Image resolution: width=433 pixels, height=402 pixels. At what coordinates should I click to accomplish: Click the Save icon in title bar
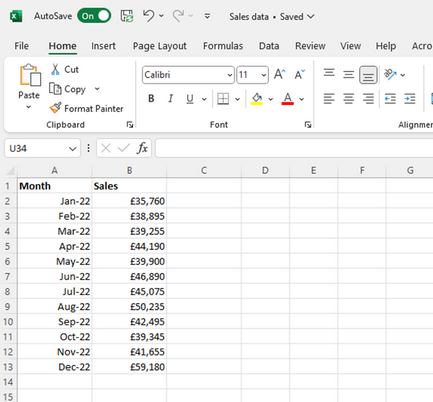pyautogui.click(x=127, y=16)
